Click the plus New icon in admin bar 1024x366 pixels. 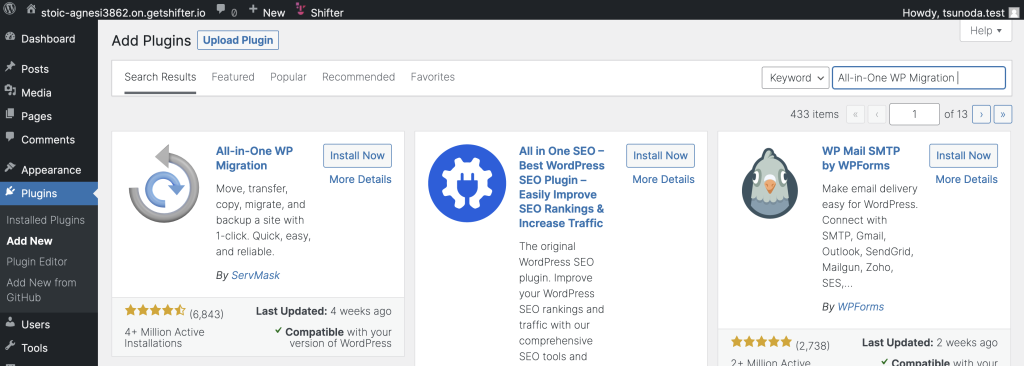(253, 10)
